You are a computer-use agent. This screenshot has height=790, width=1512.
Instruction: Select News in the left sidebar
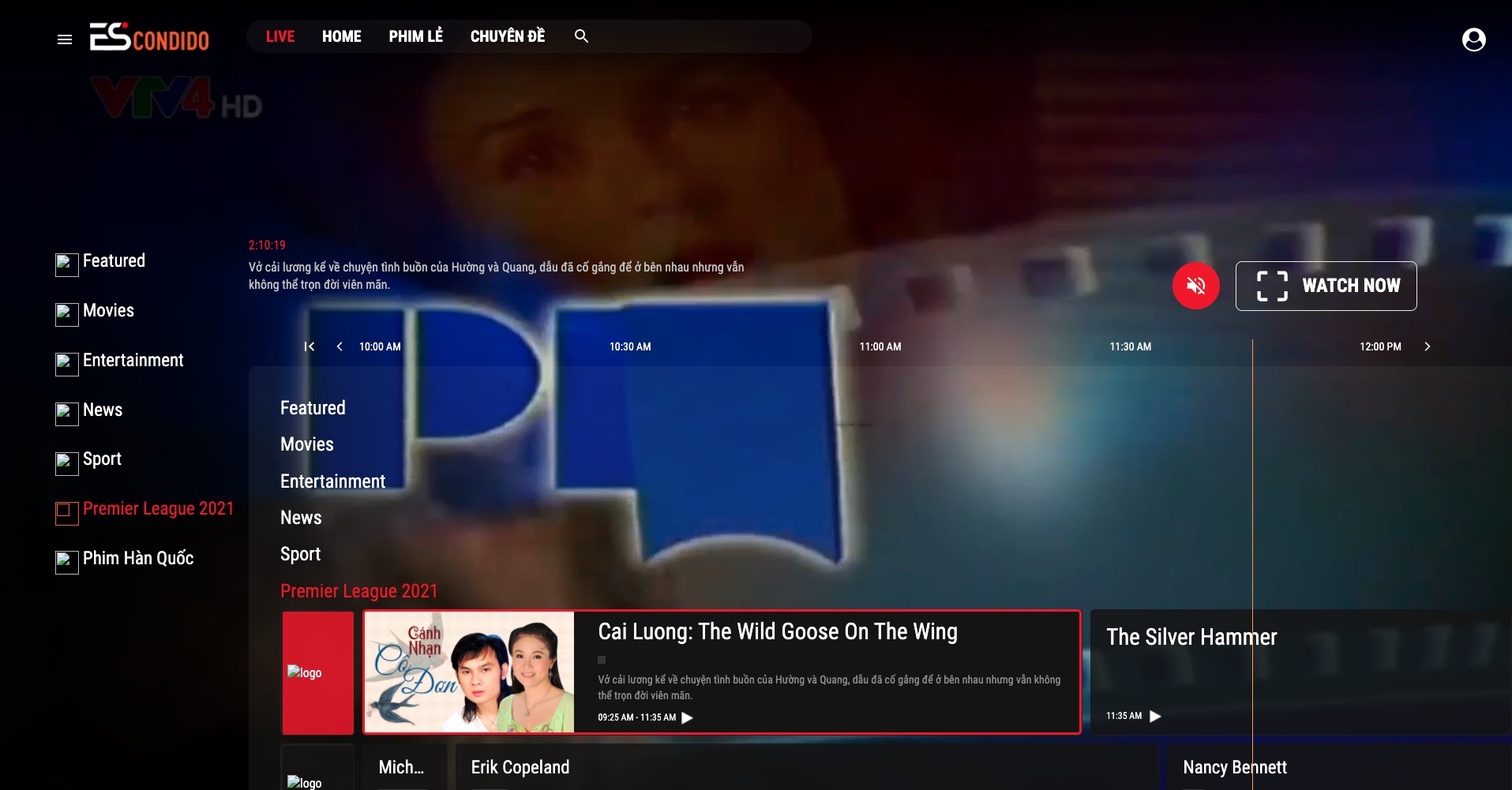pos(103,410)
